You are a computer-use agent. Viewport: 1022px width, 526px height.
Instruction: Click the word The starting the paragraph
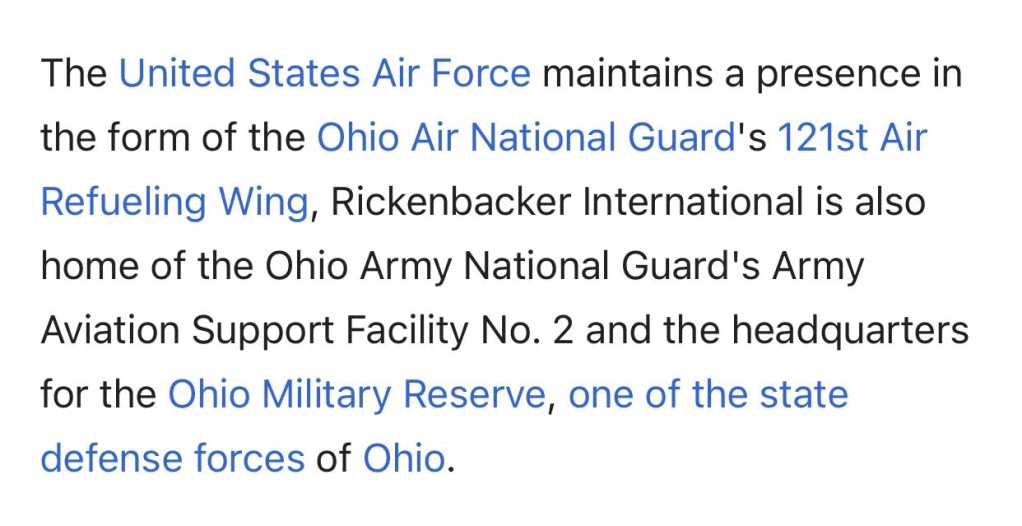(73, 74)
